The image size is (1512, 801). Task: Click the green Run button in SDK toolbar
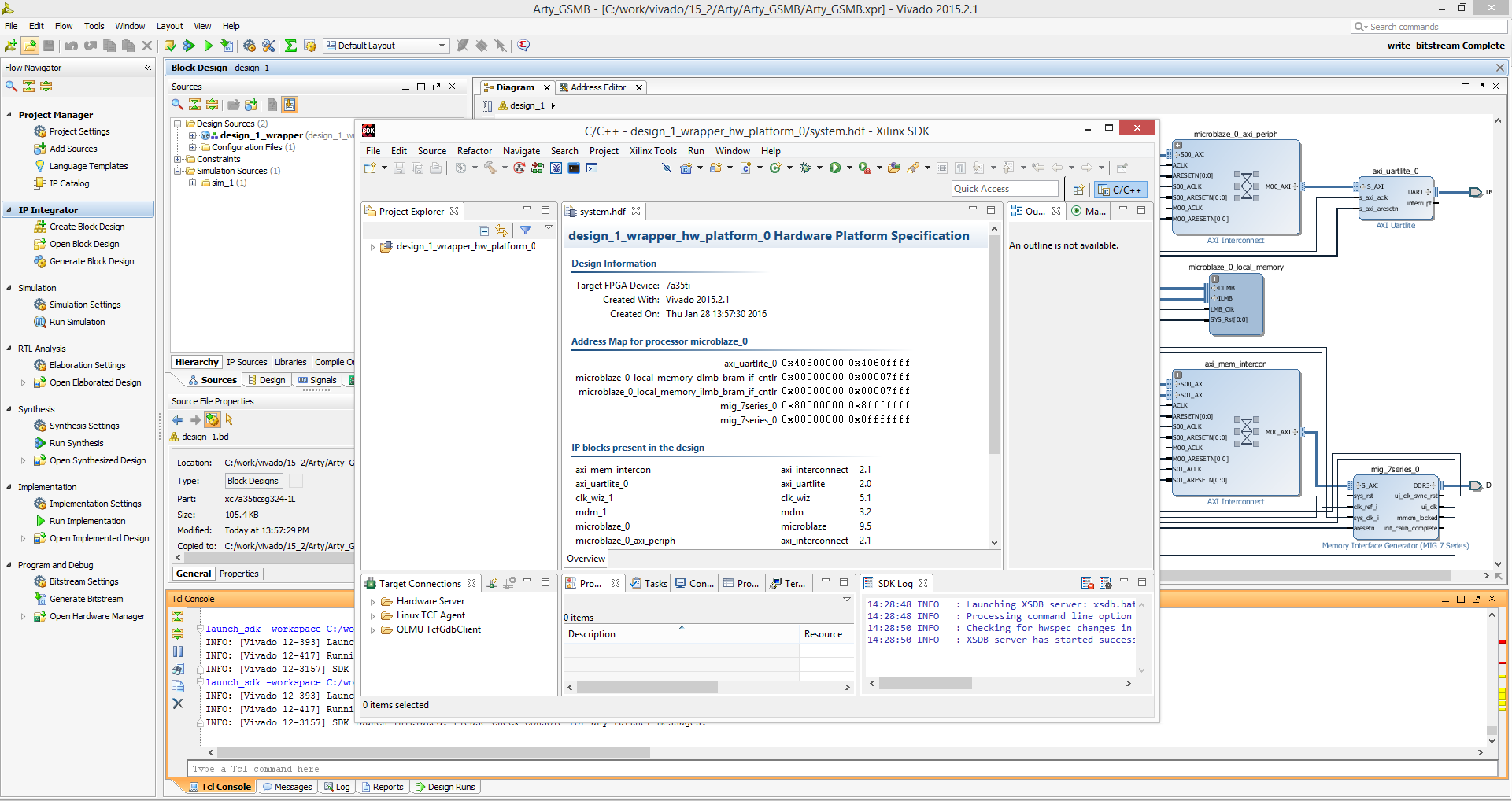pyautogui.click(x=835, y=168)
